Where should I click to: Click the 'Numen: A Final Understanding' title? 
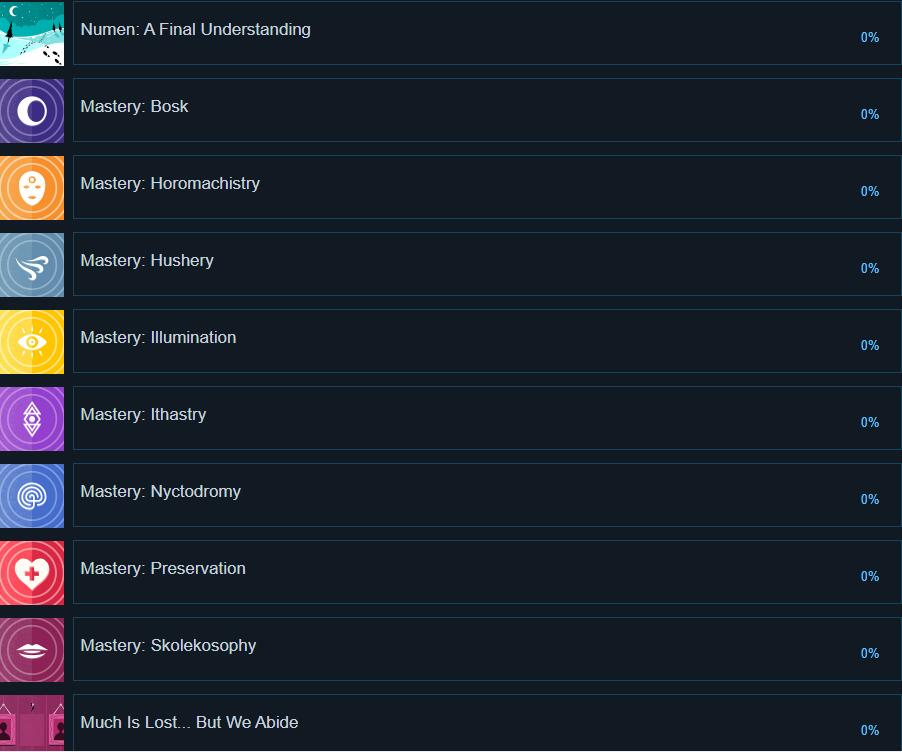click(195, 30)
